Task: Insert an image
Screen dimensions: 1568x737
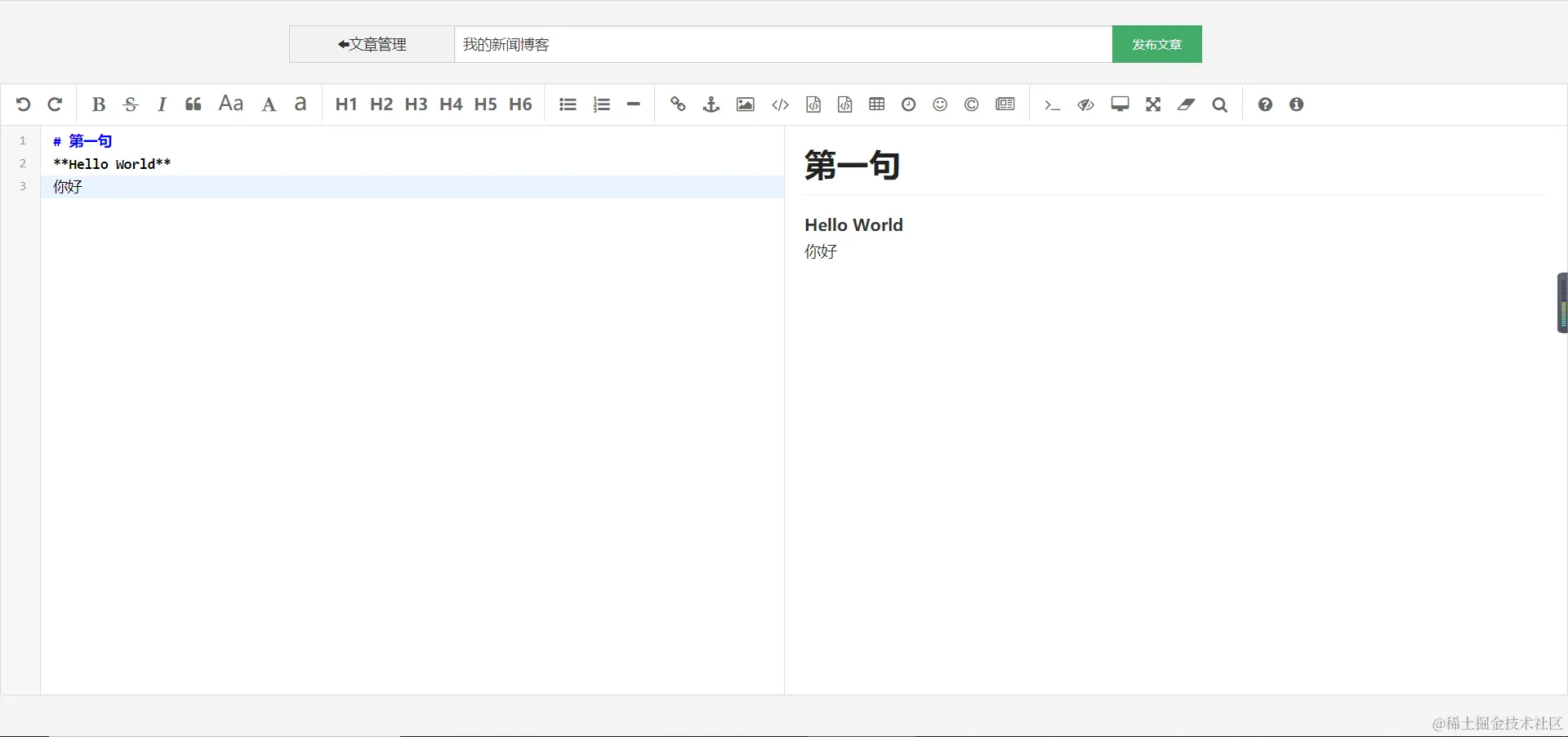Action: tap(746, 104)
